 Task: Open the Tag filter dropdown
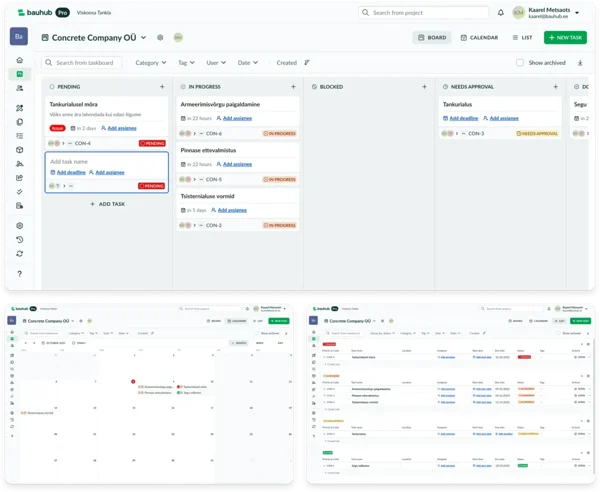186,62
